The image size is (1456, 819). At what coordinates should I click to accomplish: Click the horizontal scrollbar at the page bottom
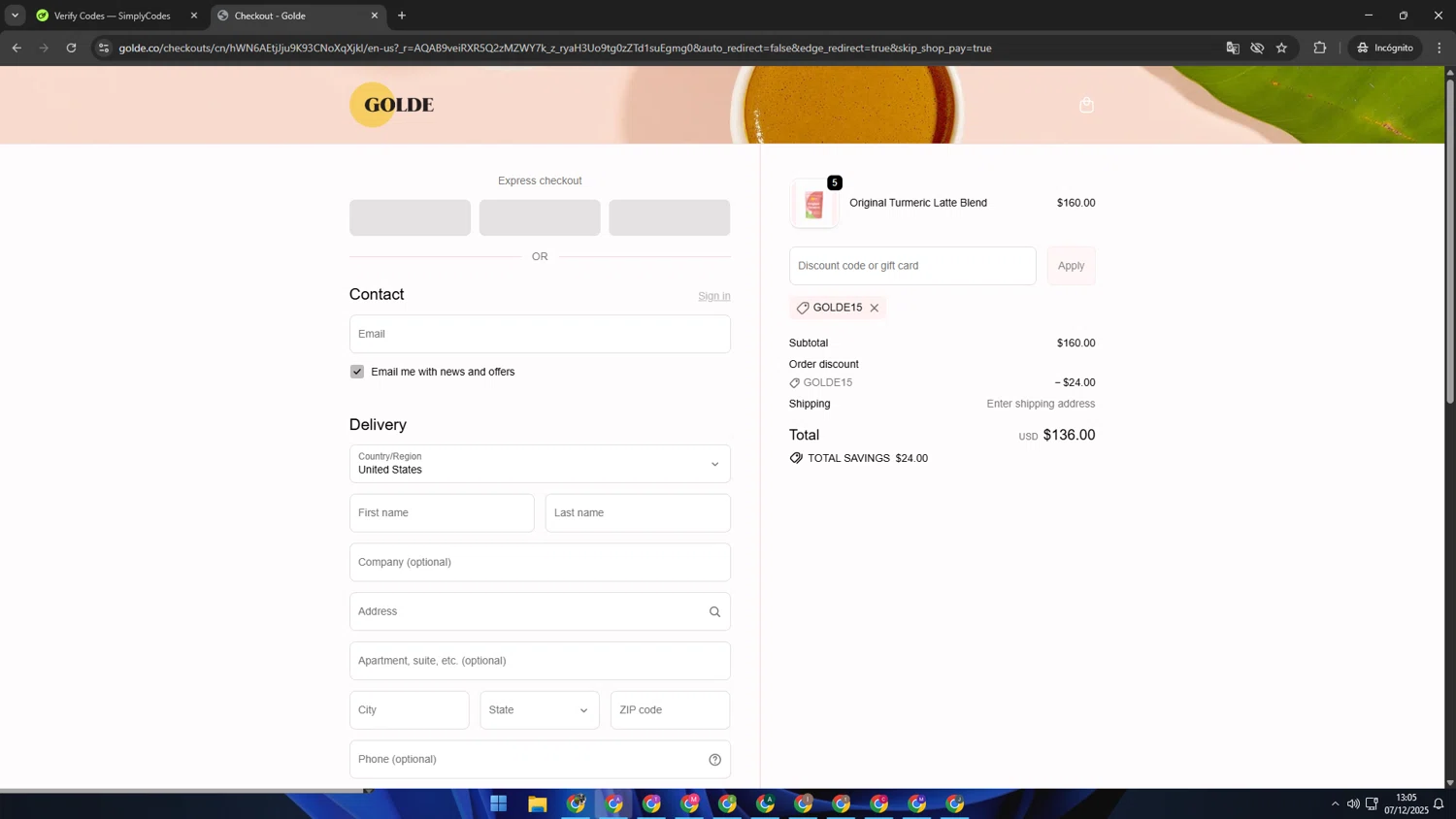point(184,791)
